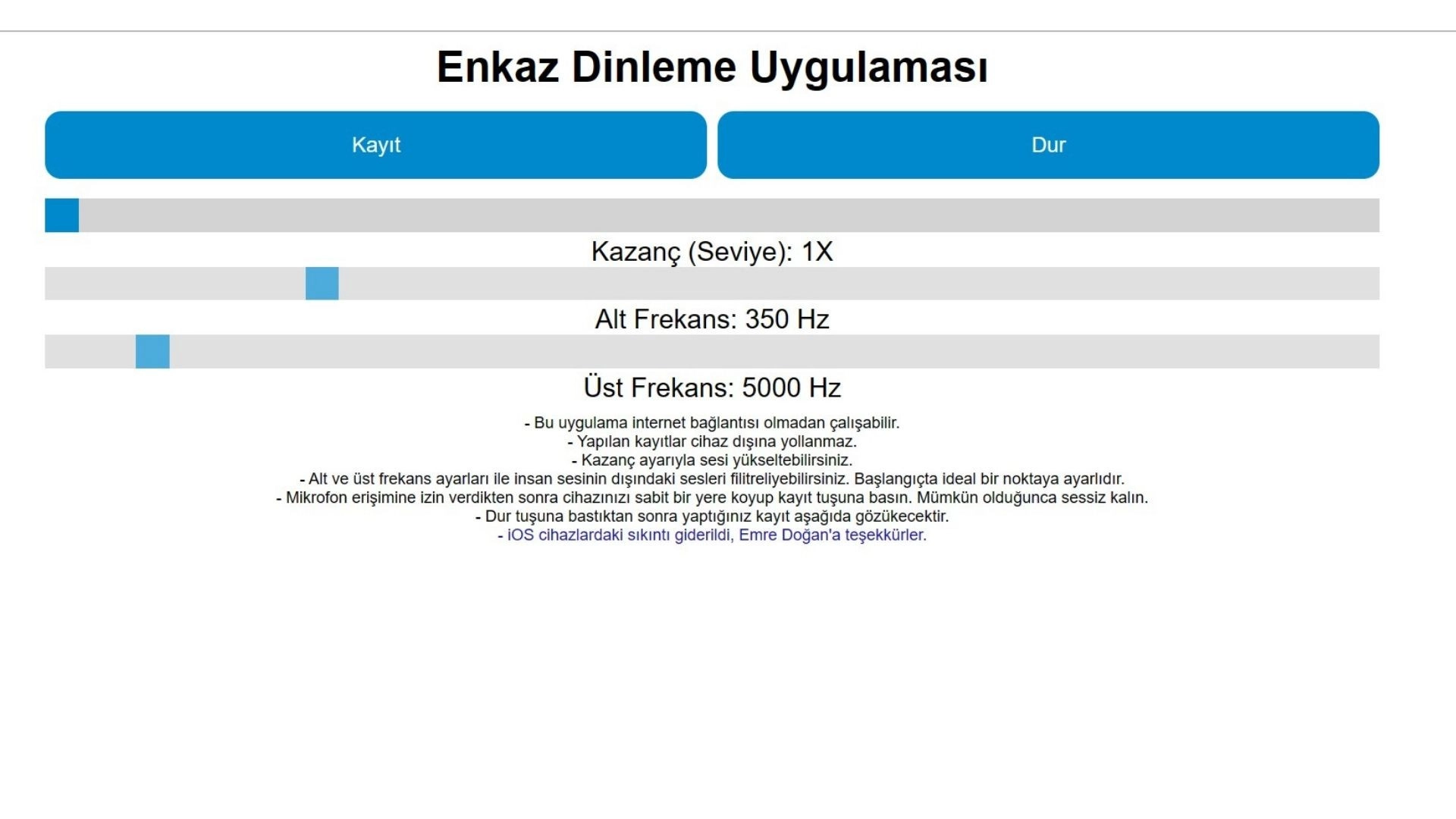The image size is (1456, 819).
Task: Click the Üst Frekans slider thumb
Action: click(152, 352)
